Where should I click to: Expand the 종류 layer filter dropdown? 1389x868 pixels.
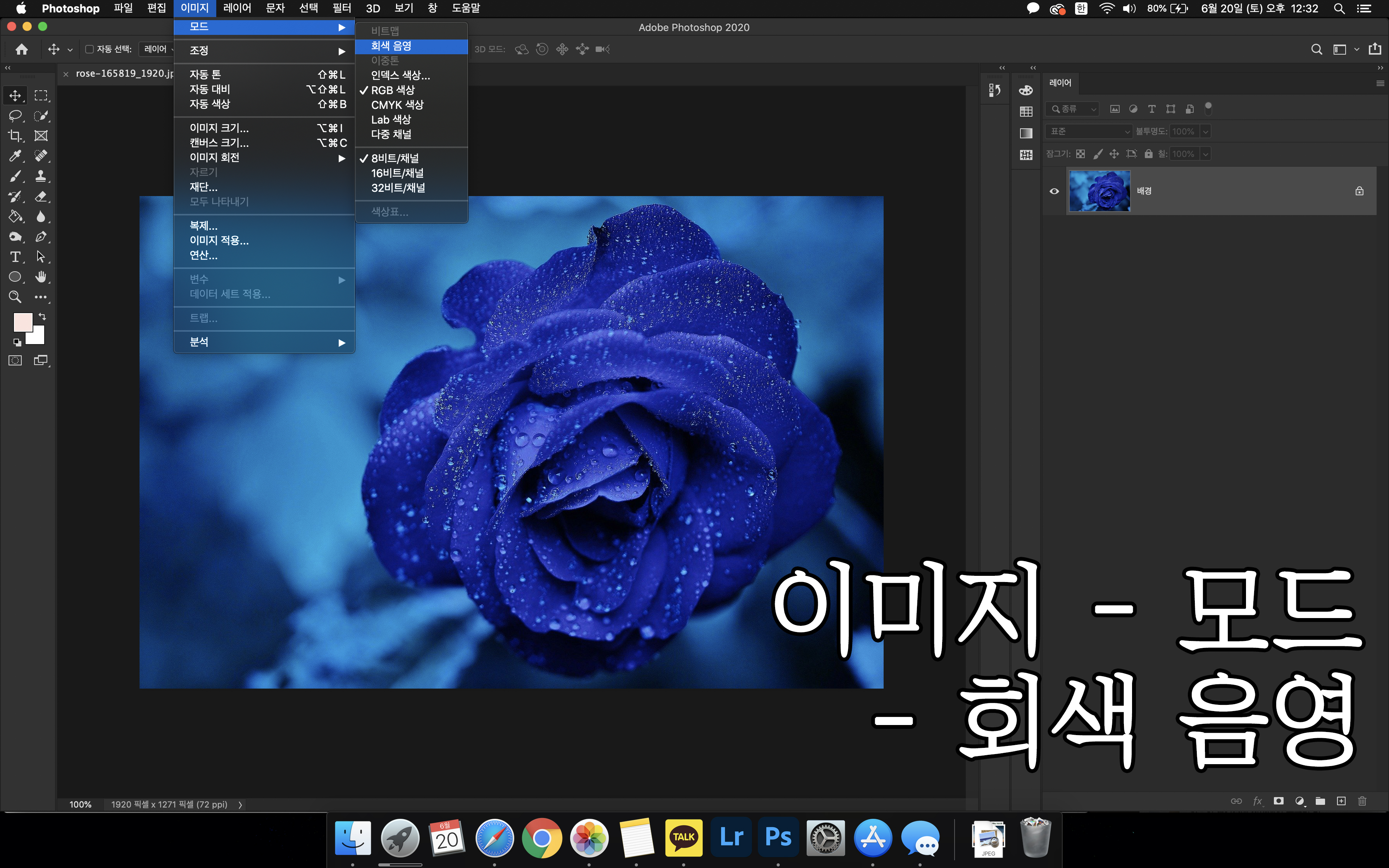[1072, 108]
